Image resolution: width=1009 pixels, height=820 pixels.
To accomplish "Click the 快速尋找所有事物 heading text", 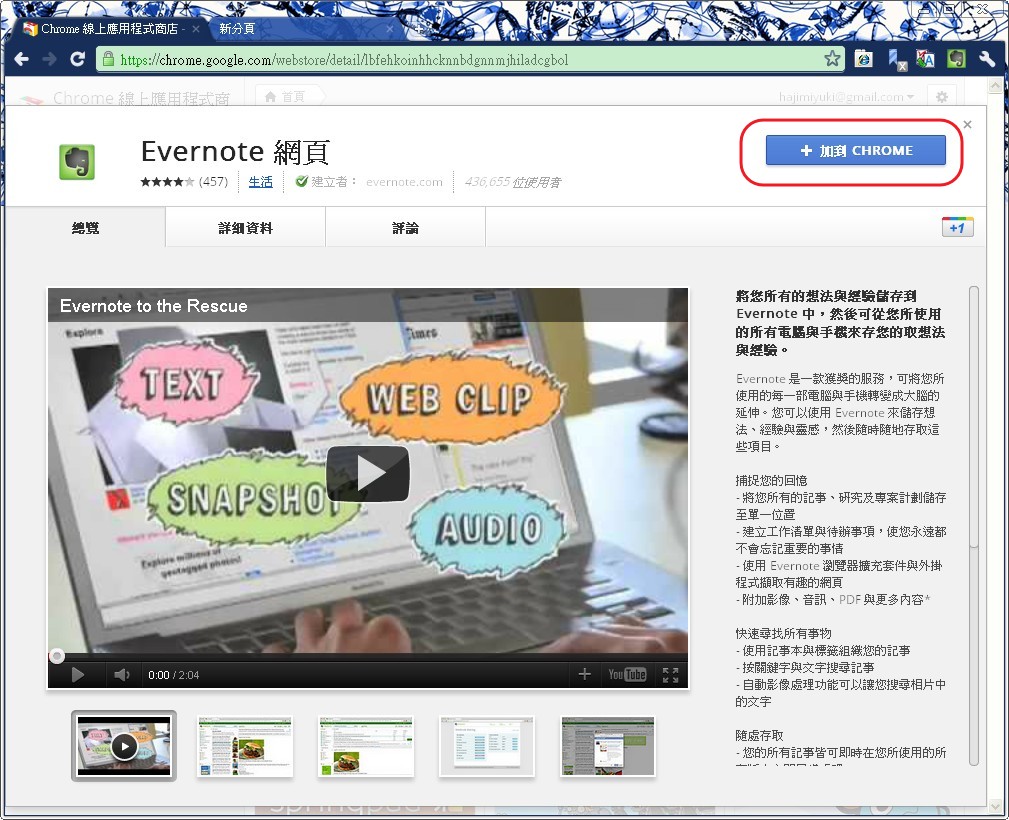I will point(783,633).
